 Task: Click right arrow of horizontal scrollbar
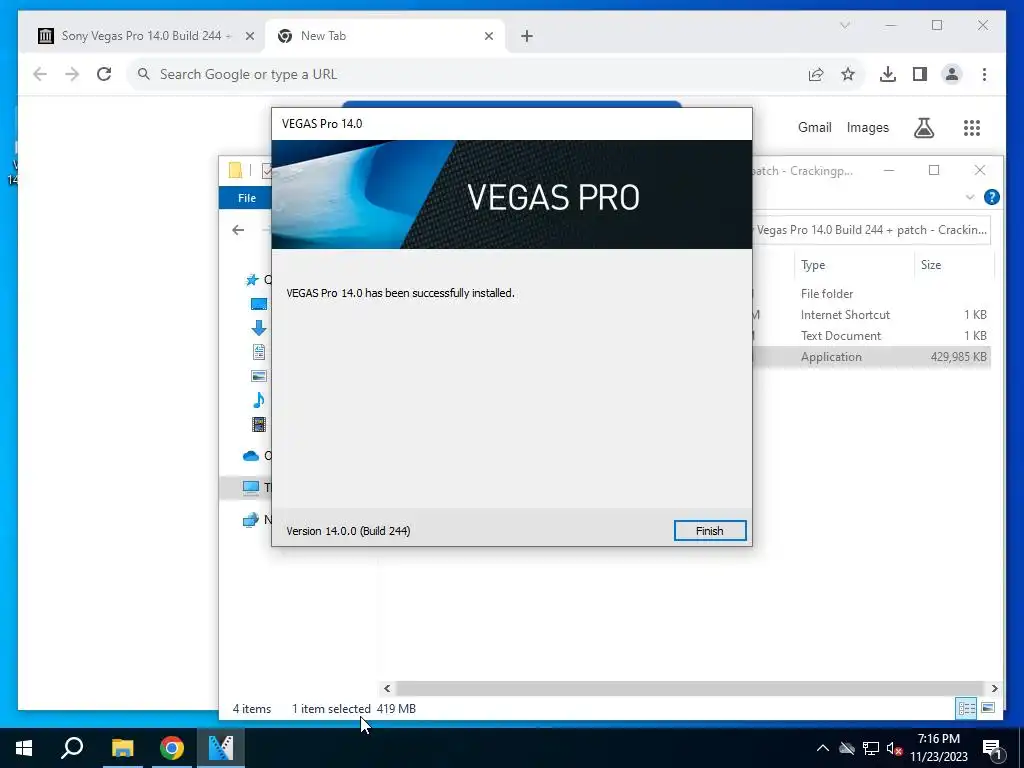(994, 688)
